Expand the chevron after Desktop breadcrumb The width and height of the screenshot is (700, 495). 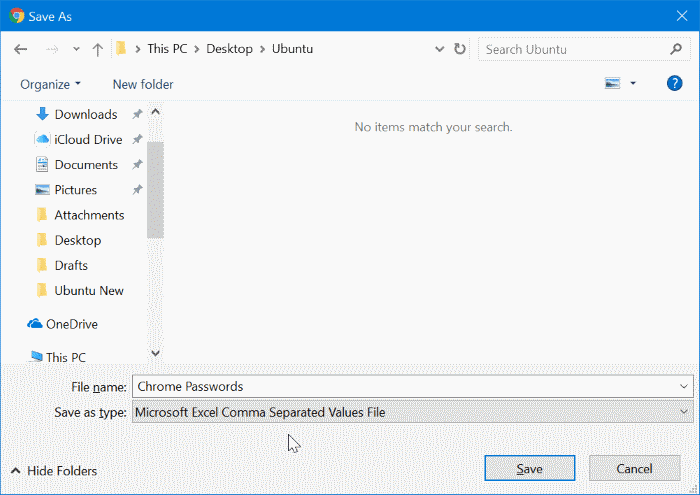click(262, 49)
